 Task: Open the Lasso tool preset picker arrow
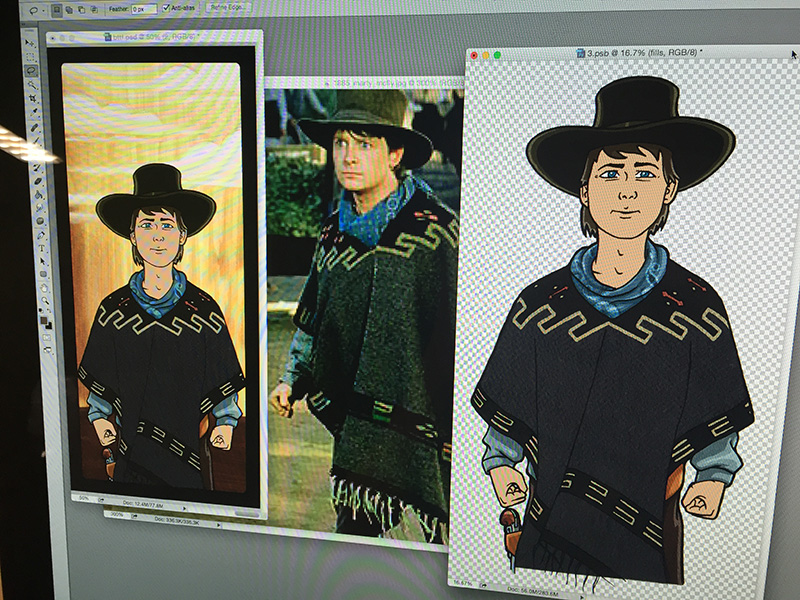coord(44,11)
